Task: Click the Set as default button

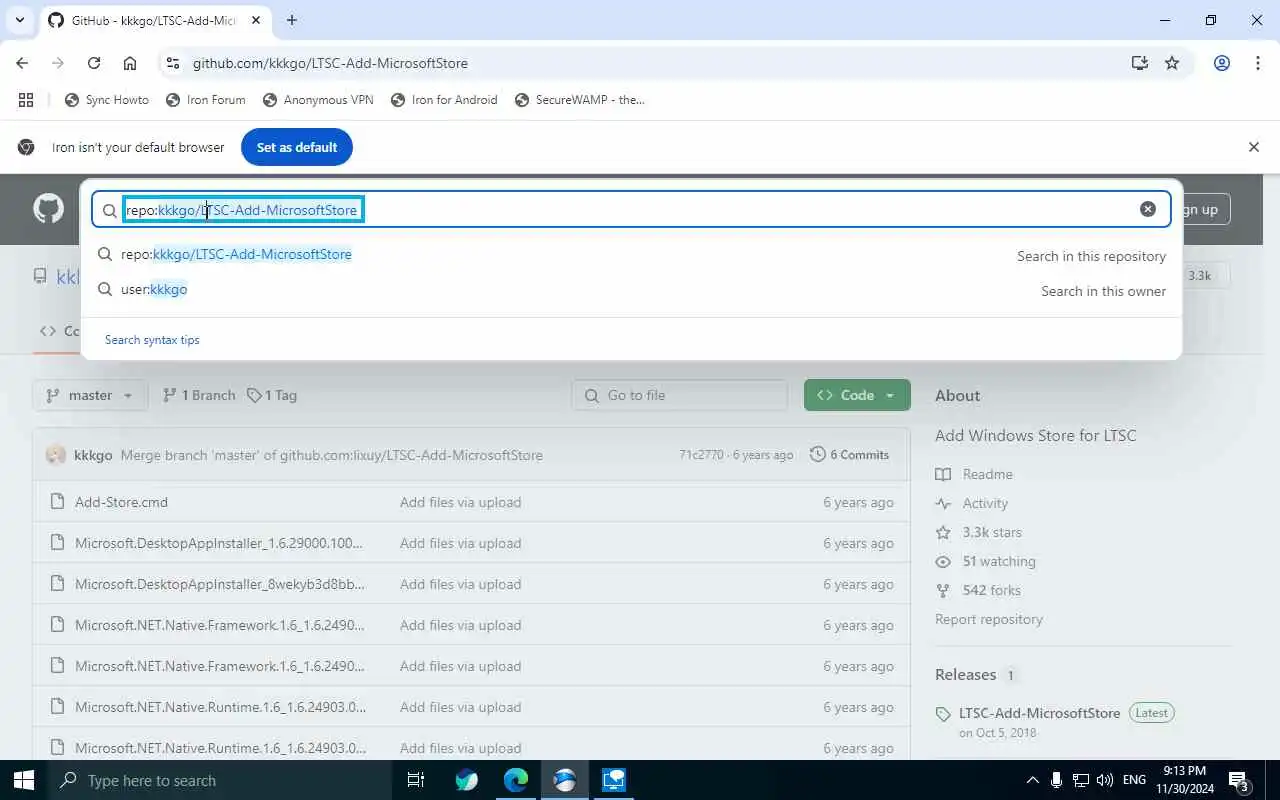Action: (x=297, y=147)
